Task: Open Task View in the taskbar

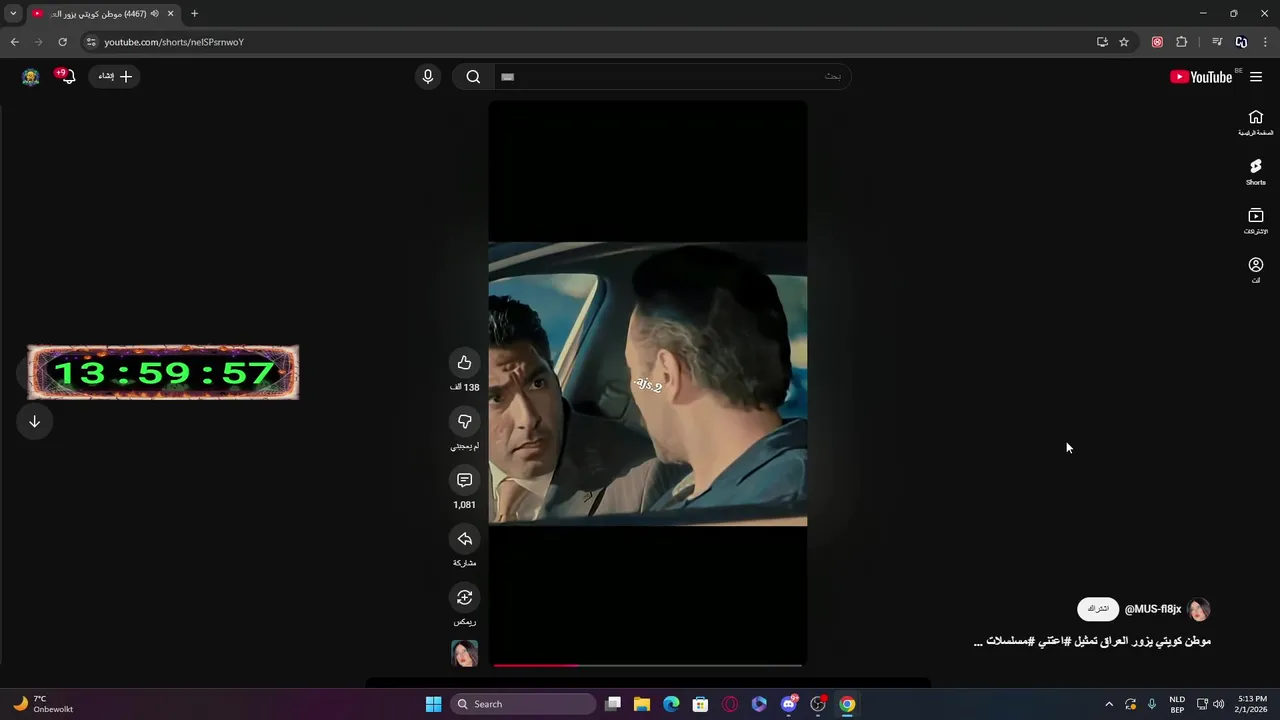Action: [x=613, y=704]
